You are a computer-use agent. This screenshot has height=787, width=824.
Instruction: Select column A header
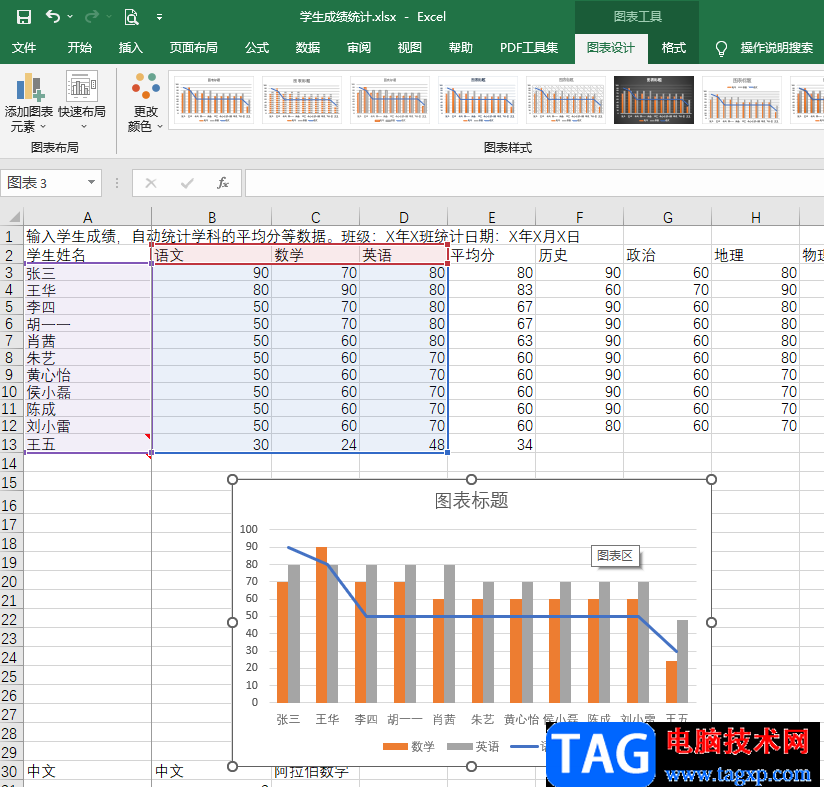(88, 217)
